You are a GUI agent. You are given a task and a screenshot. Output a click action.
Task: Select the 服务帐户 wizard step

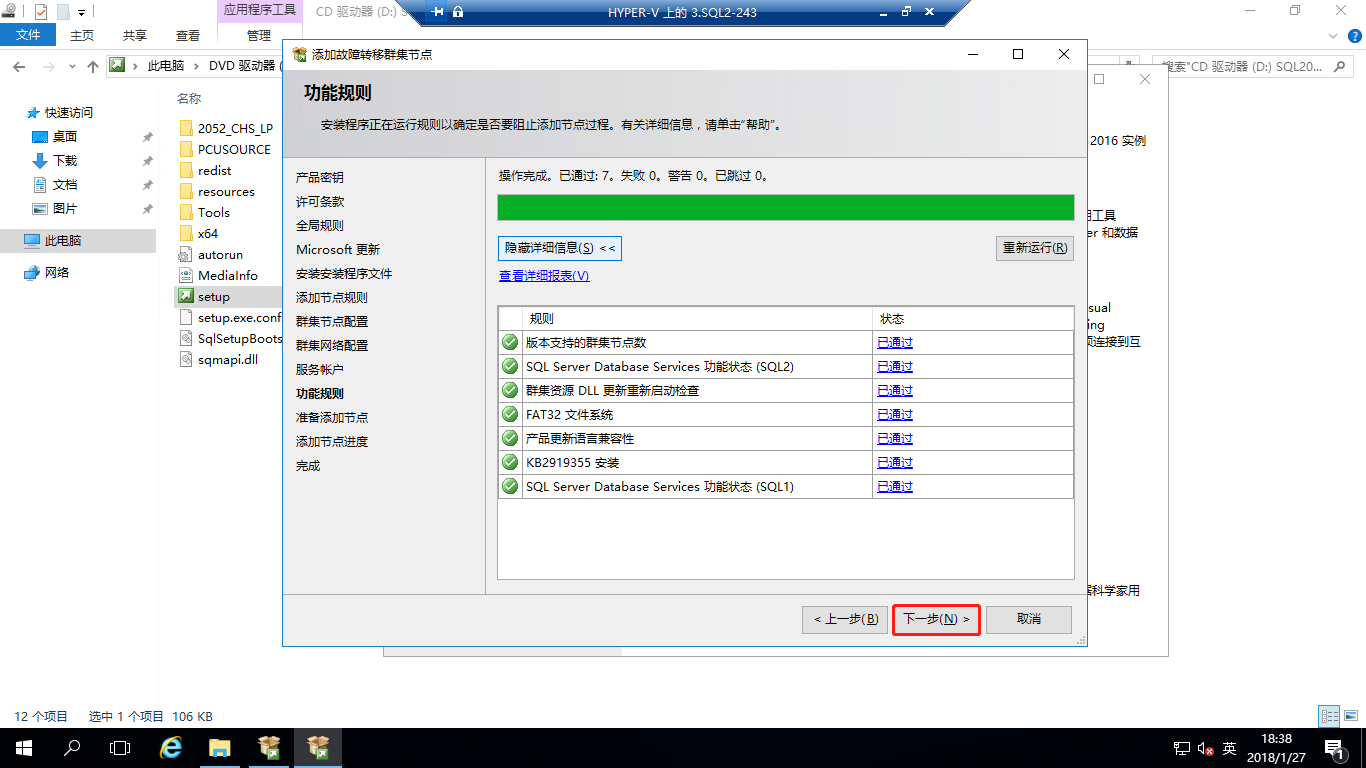320,370
